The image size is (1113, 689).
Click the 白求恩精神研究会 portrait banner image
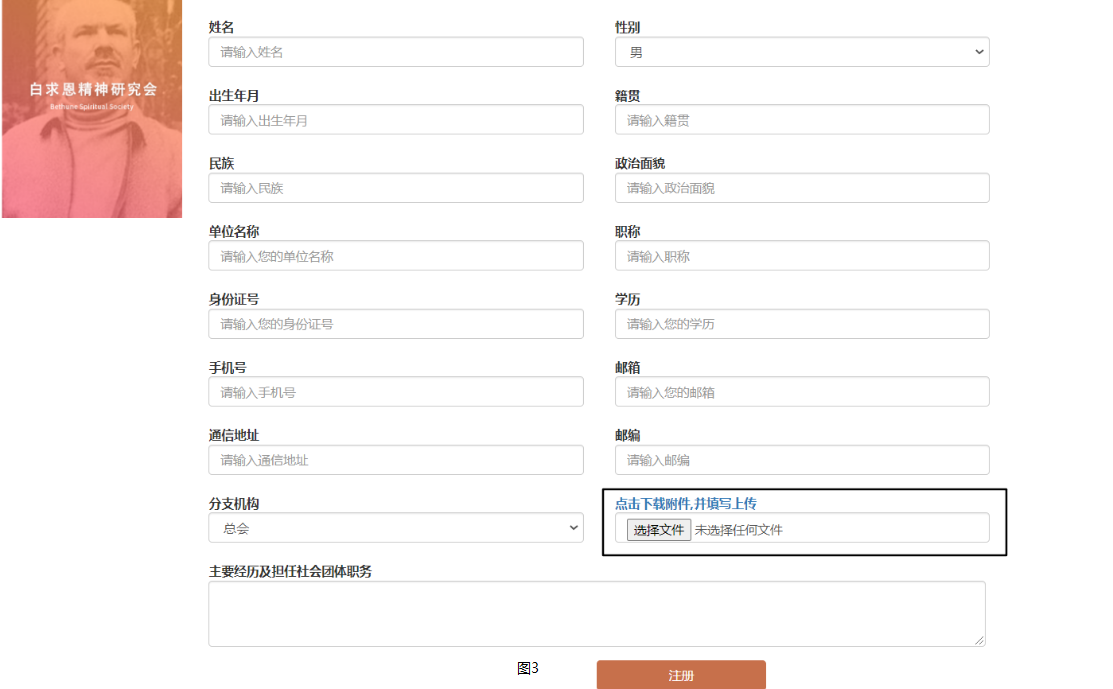click(x=92, y=108)
